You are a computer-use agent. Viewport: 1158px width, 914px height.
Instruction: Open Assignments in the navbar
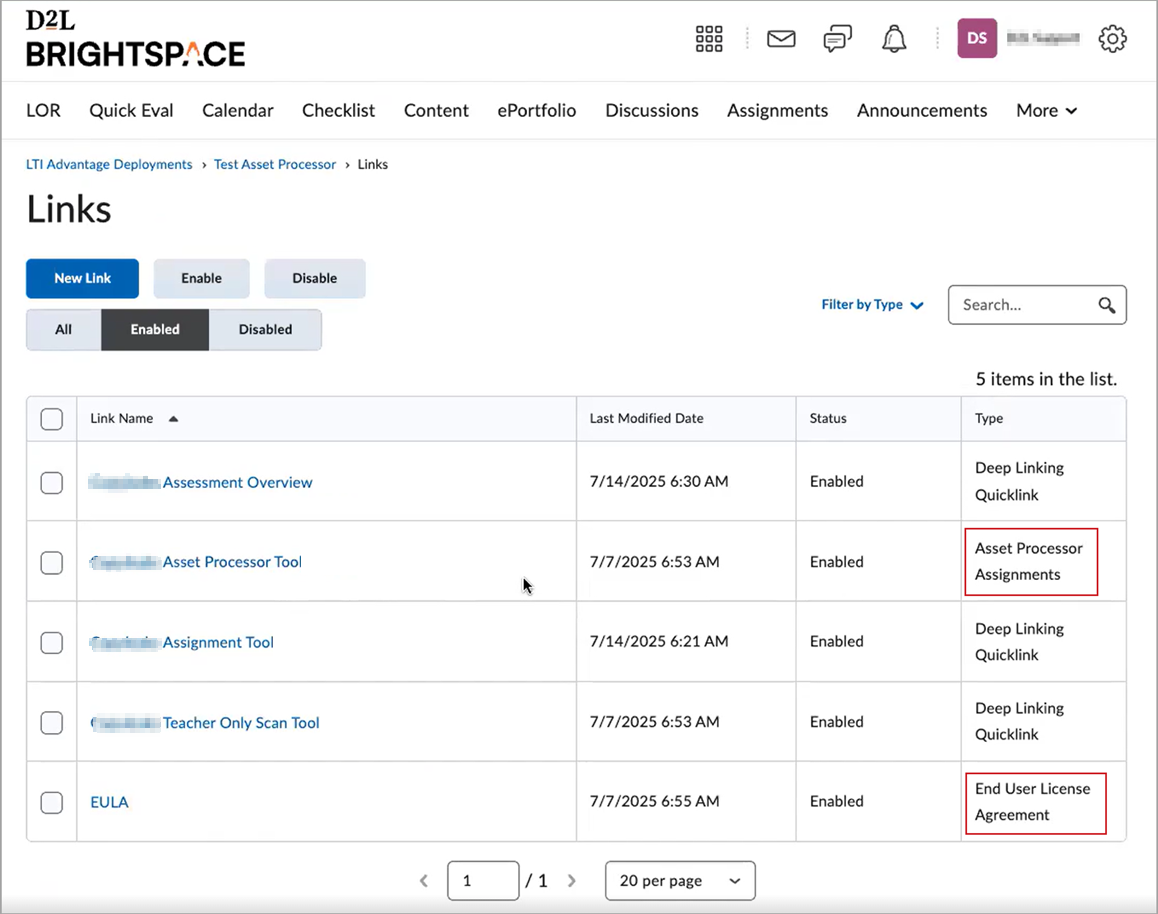coord(778,111)
